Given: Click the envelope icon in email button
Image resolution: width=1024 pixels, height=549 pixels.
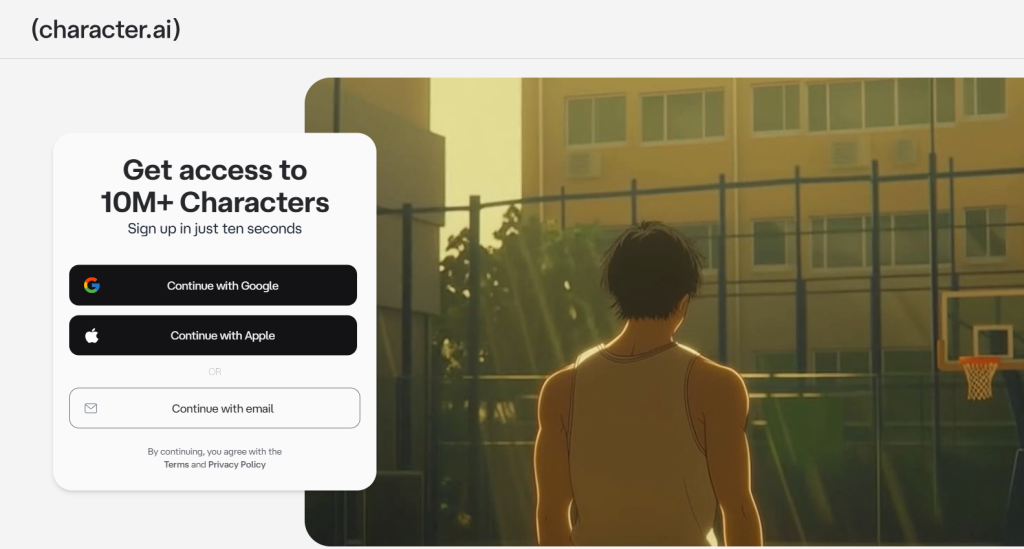Looking at the screenshot, I should click(91, 408).
